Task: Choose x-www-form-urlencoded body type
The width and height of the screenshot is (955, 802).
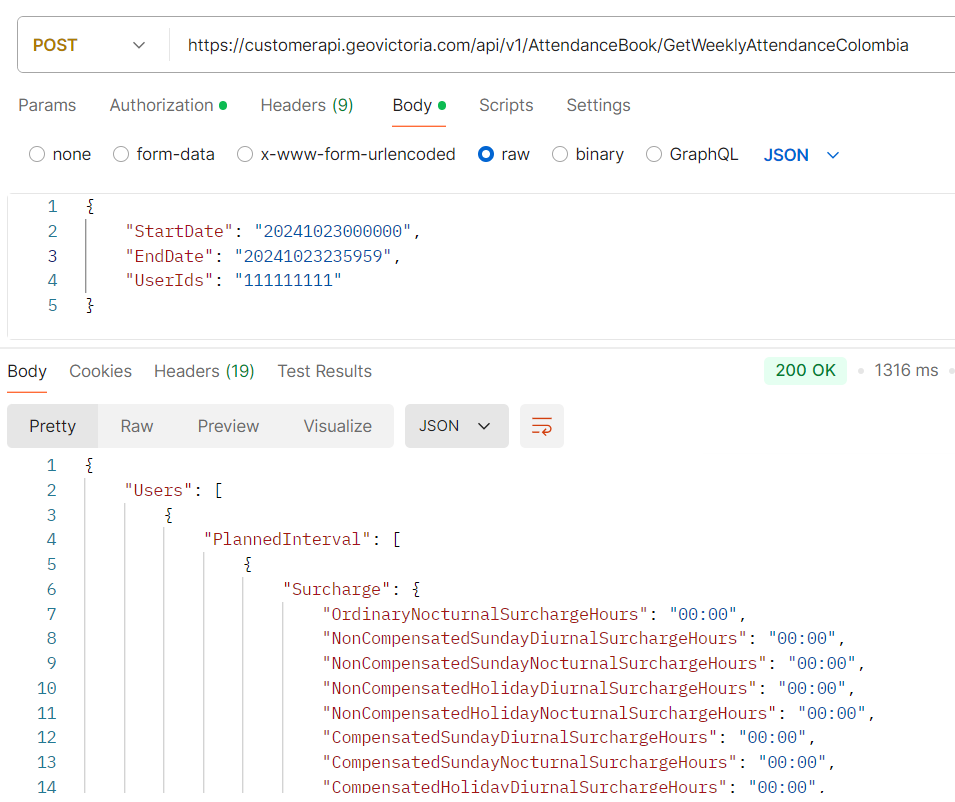Action: 245,154
